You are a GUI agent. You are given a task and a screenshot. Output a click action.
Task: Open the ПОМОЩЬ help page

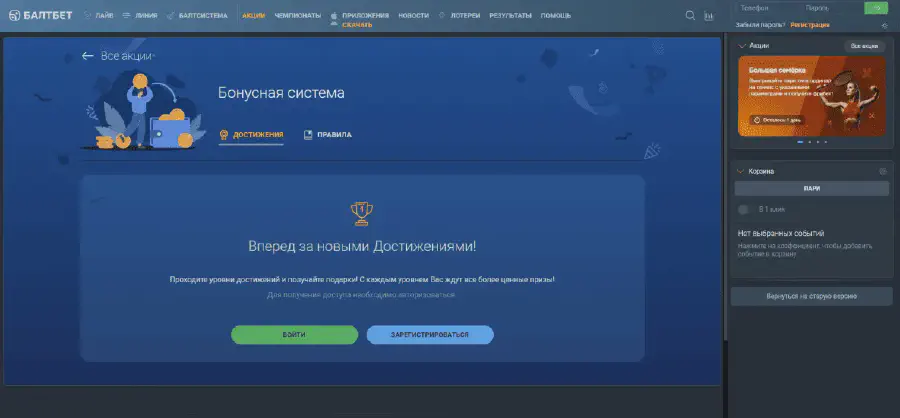(x=556, y=16)
